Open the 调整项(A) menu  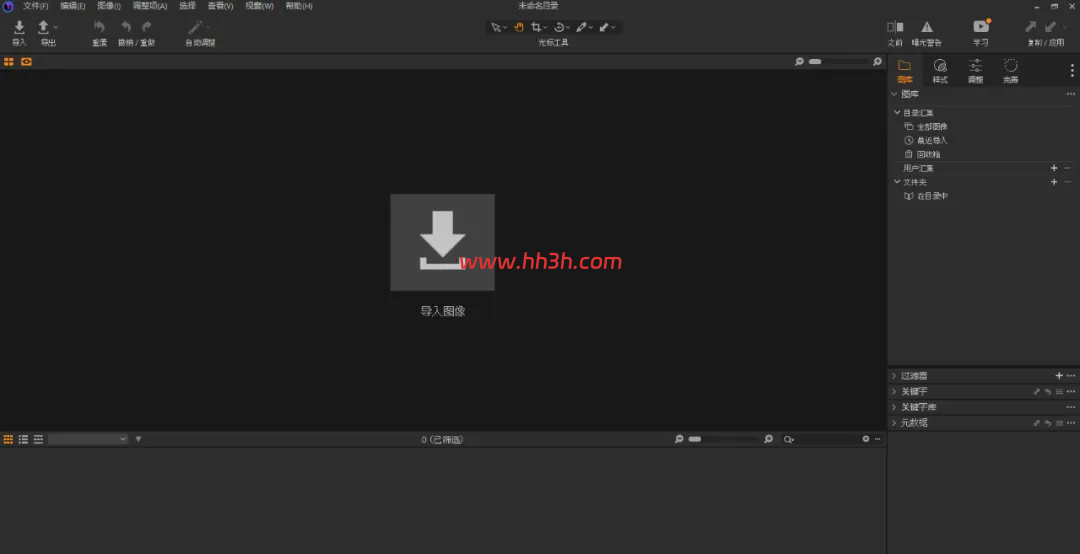pyautogui.click(x=150, y=6)
